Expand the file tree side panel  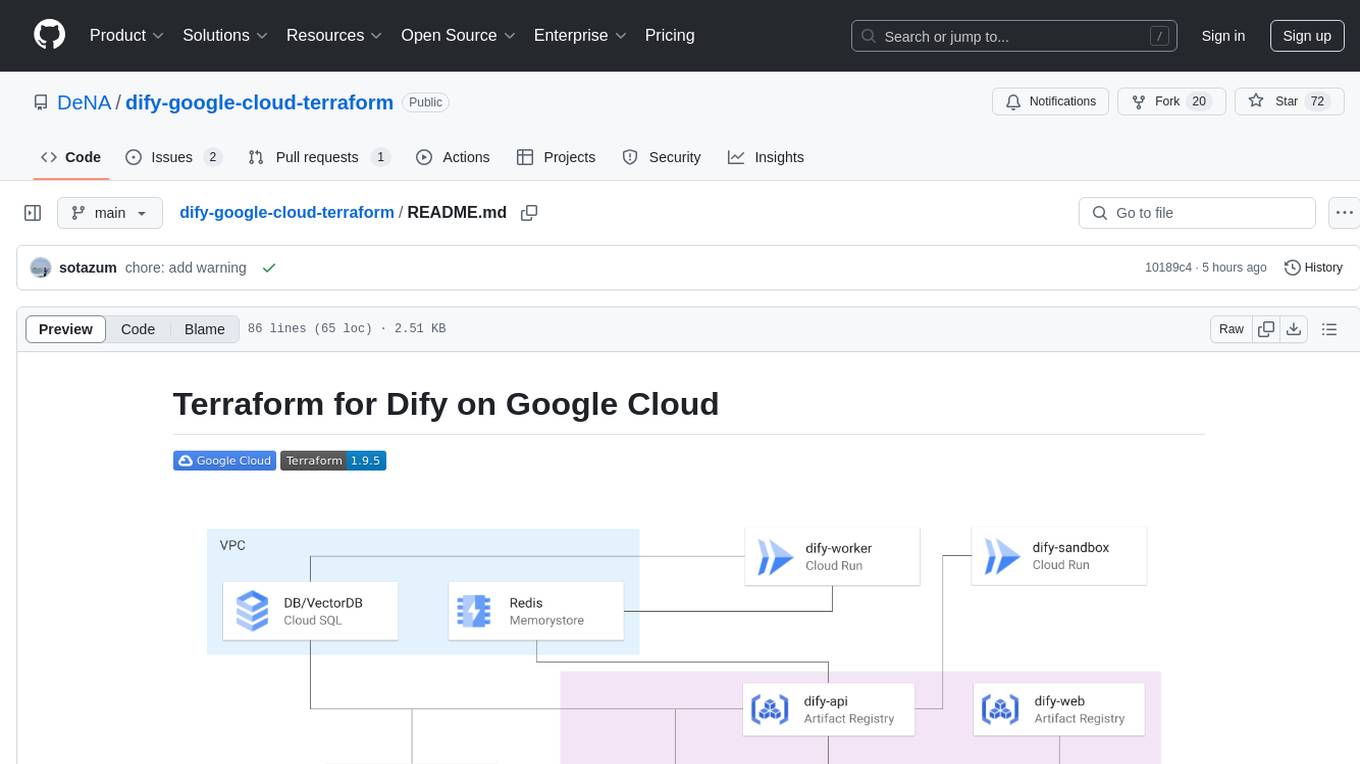click(33, 213)
